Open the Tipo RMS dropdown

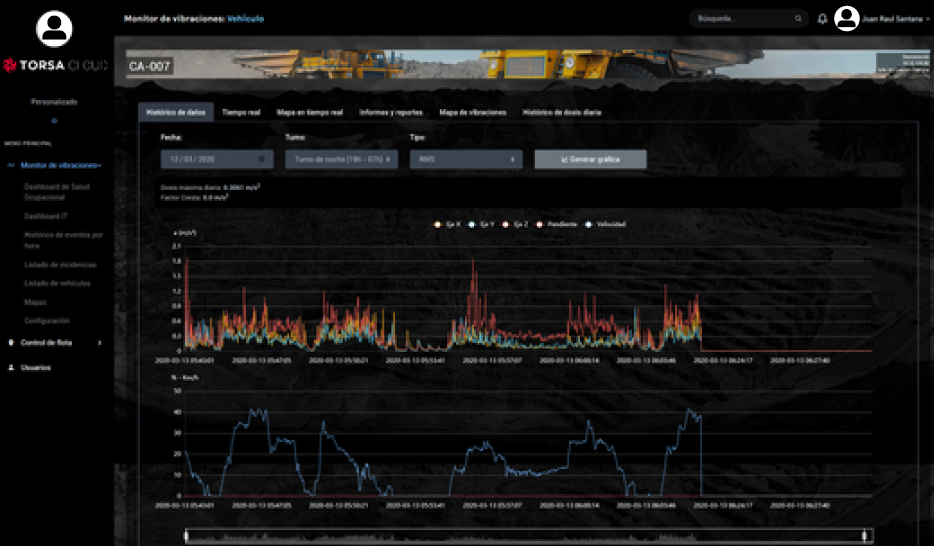465,158
